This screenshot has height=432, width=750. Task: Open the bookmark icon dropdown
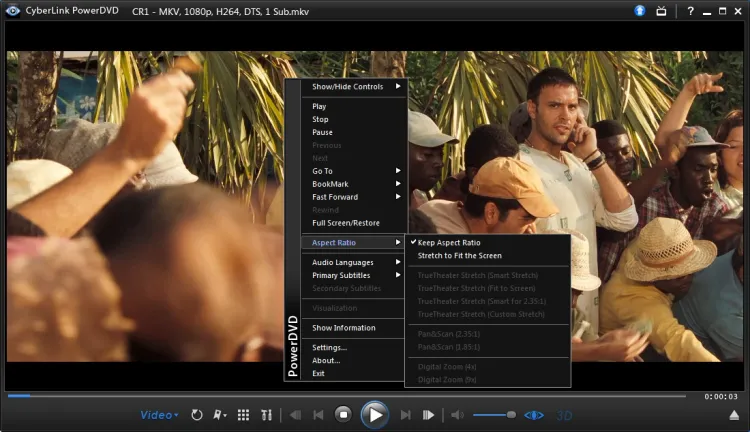[x=220, y=415]
